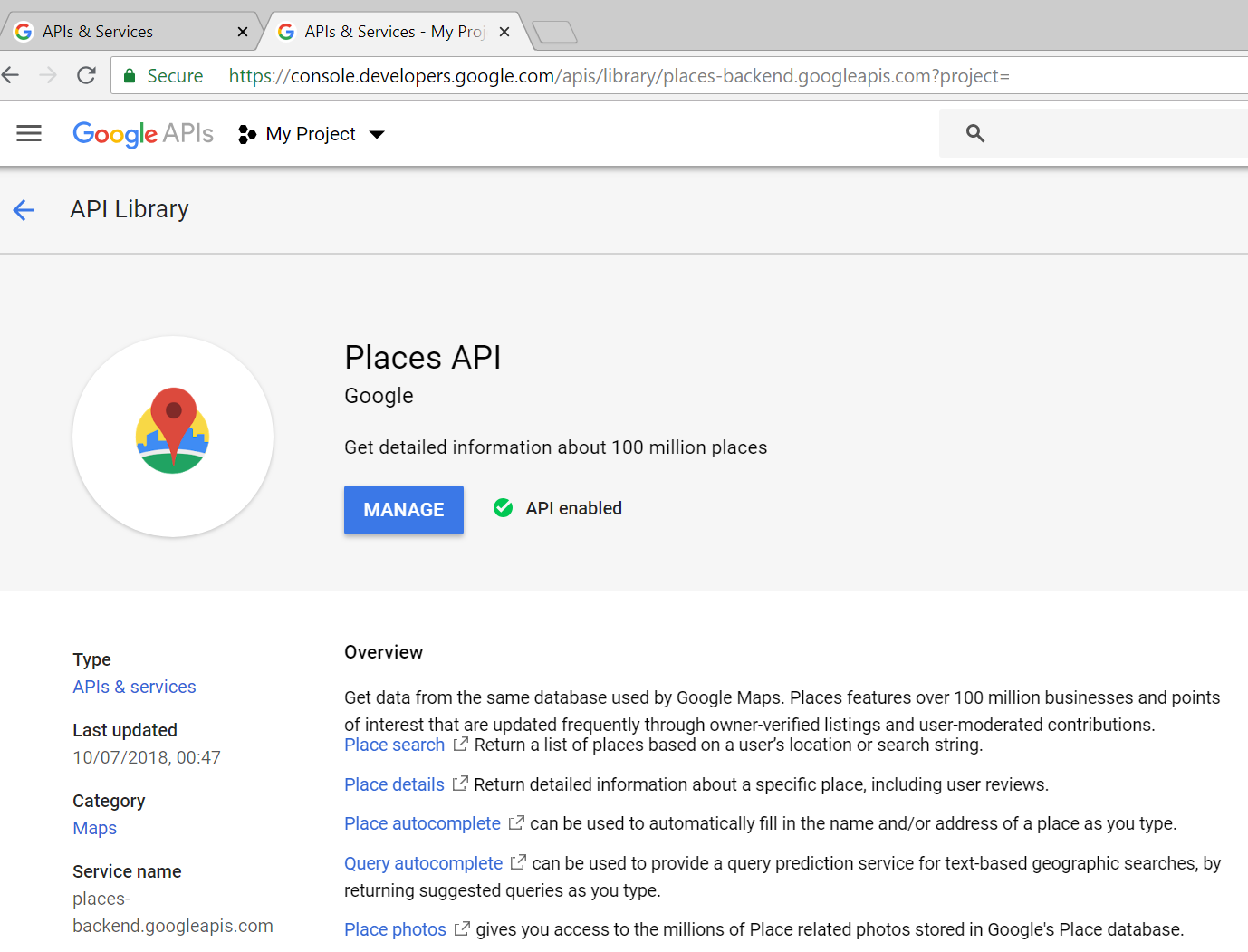The image size is (1248, 952).
Task: Expand the My Project dropdown arrow
Action: [378, 135]
